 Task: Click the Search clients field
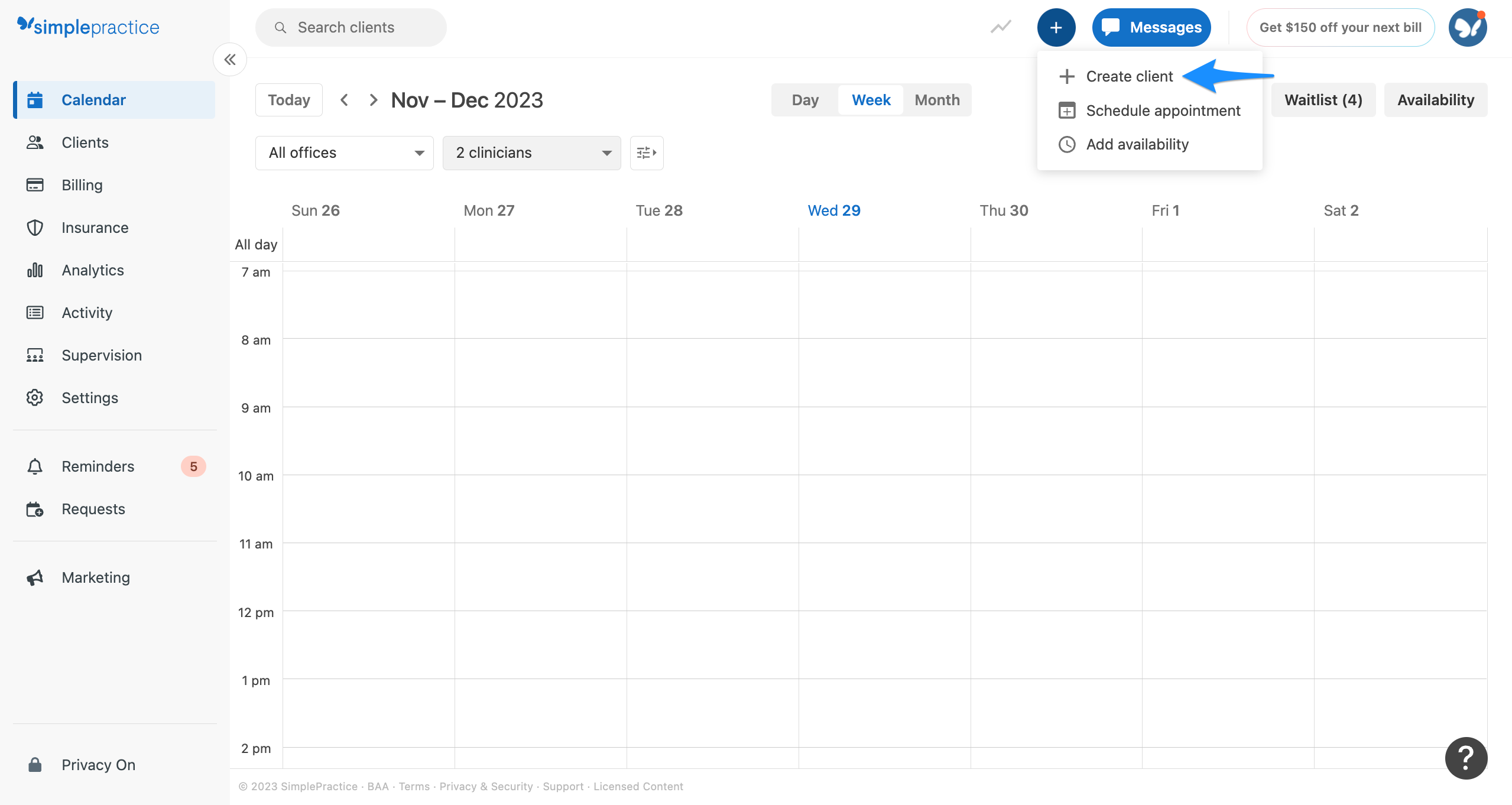pyautogui.click(x=351, y=27)
